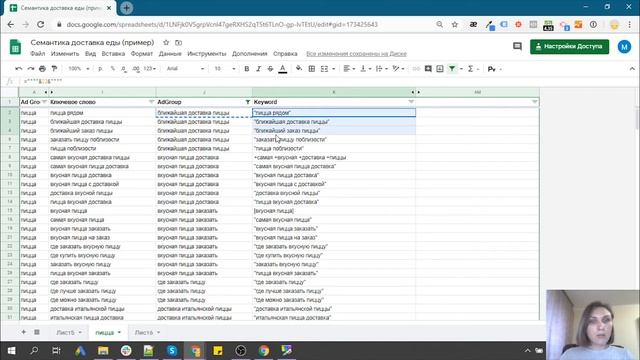Click the Insert comment icon
640x360 pixels.
pos(428,69)
